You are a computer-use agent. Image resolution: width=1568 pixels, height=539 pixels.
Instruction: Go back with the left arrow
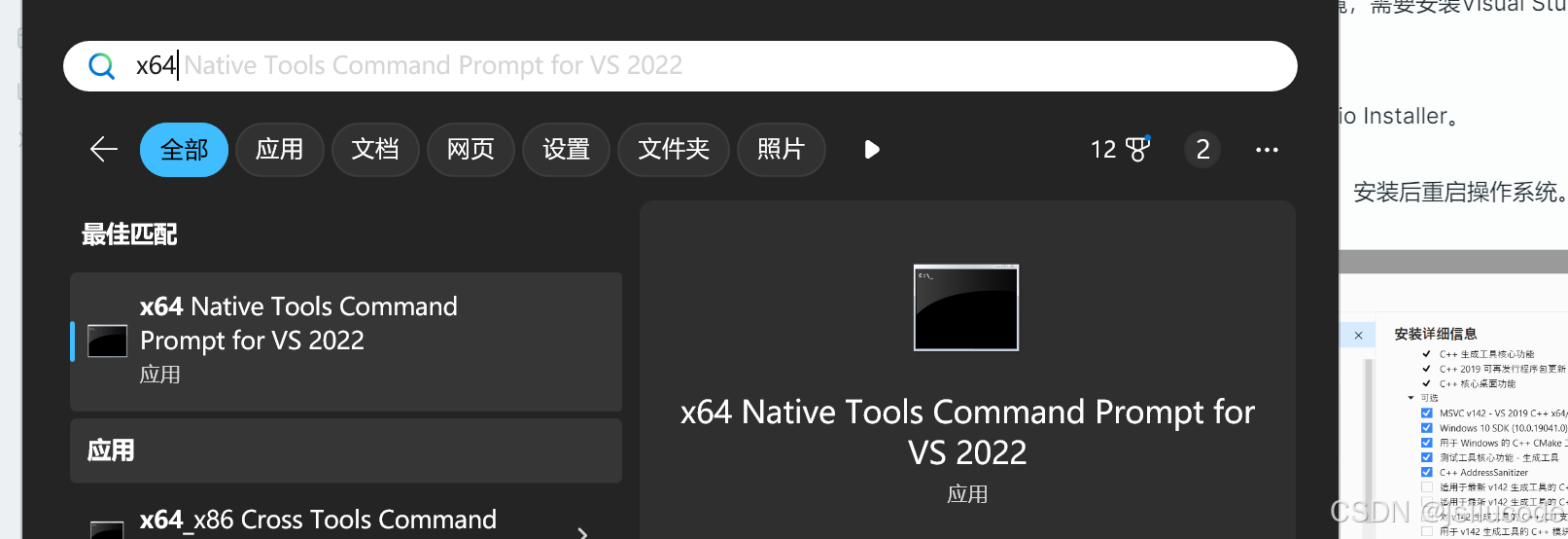coord(104,149)
